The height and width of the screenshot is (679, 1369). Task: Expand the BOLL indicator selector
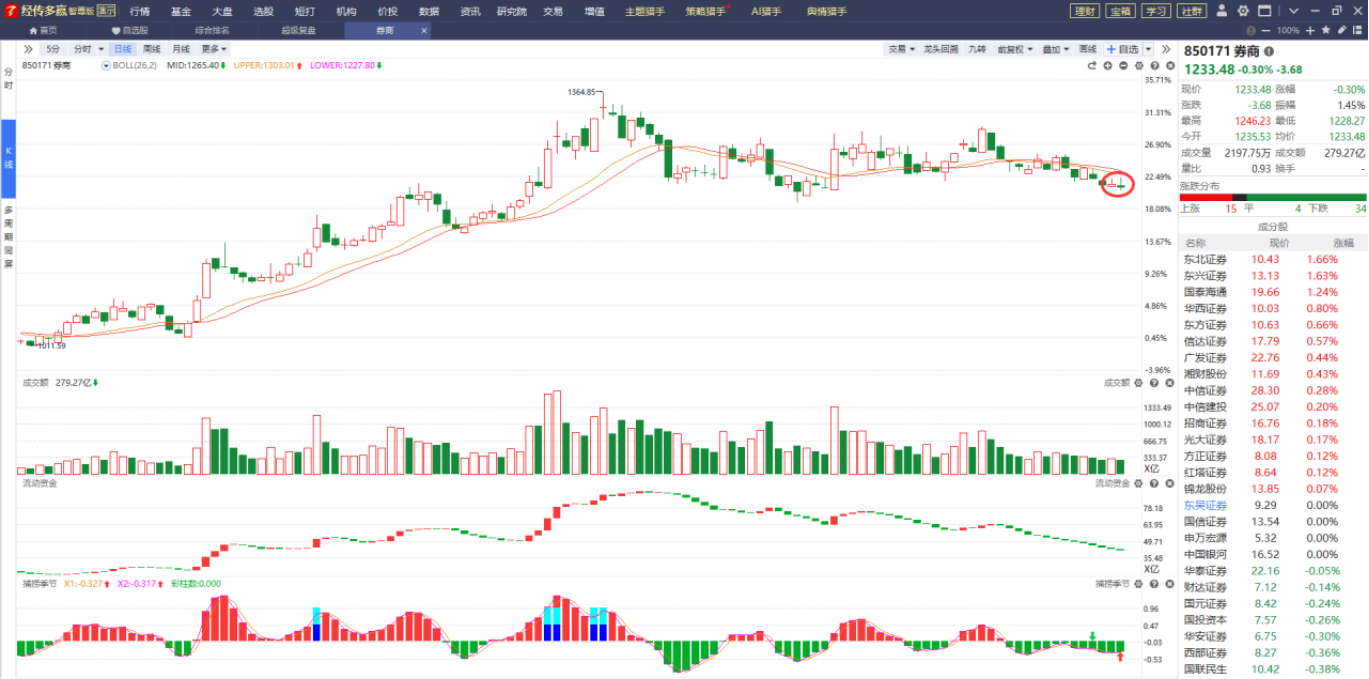(106, 65)
